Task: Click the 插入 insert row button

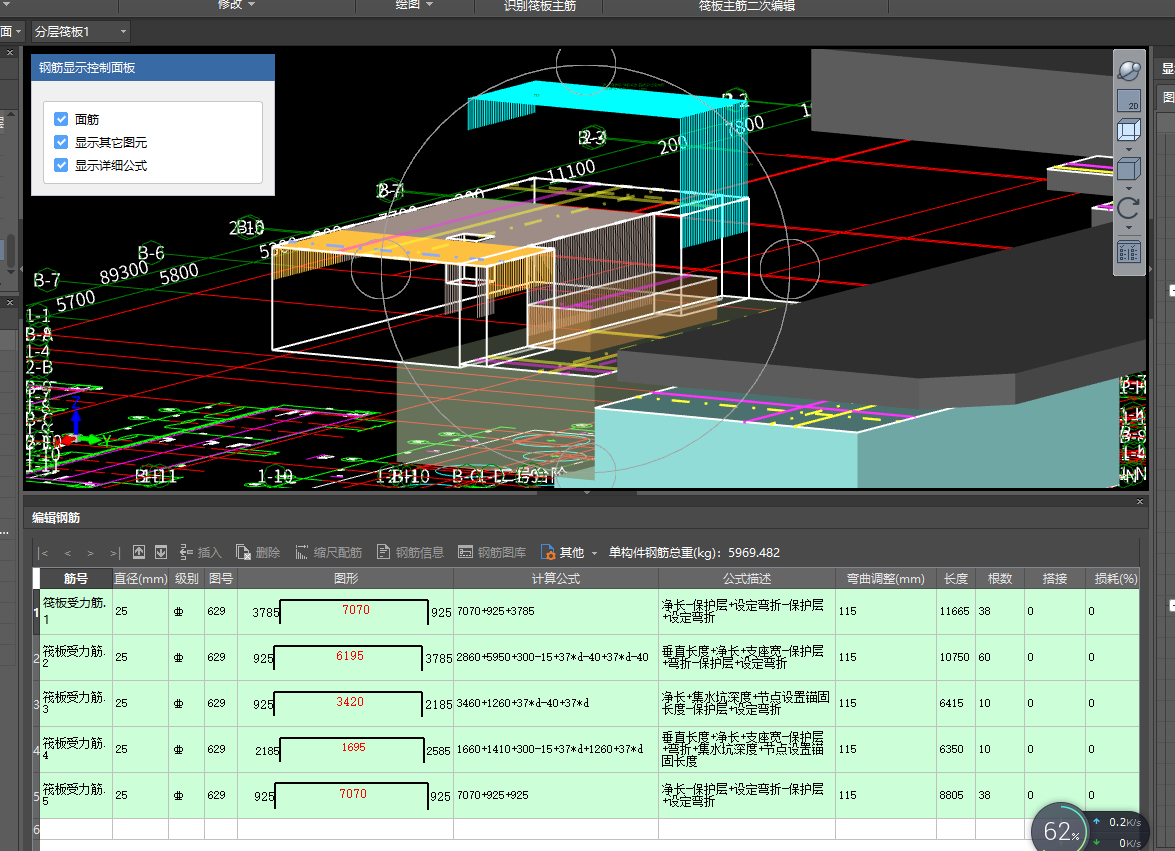Action: coord(201,552)
